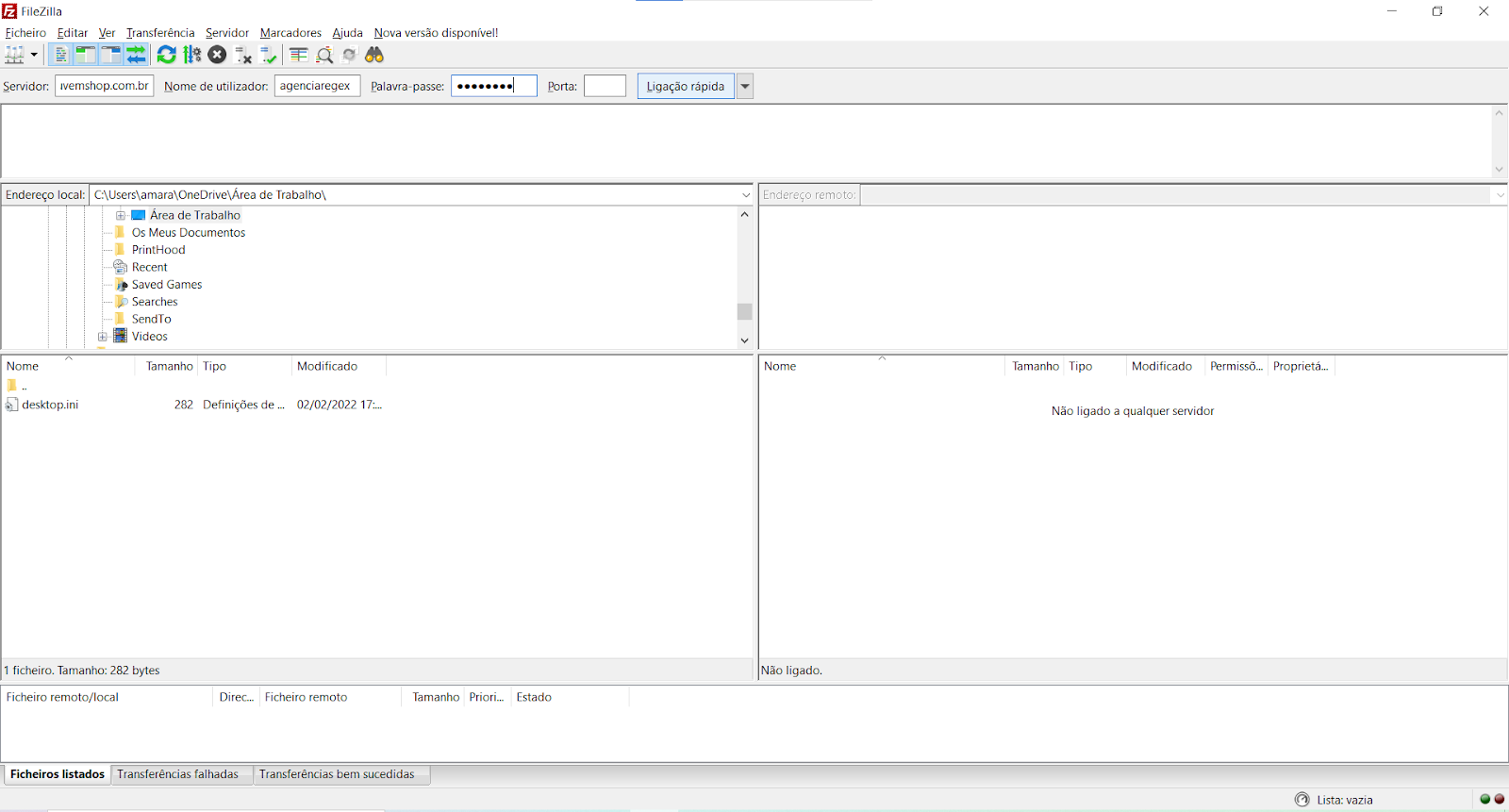Click the Nome de utilizador field
Image resolution: width=1509 pixels, height=812 pixels.
point(317,86)
